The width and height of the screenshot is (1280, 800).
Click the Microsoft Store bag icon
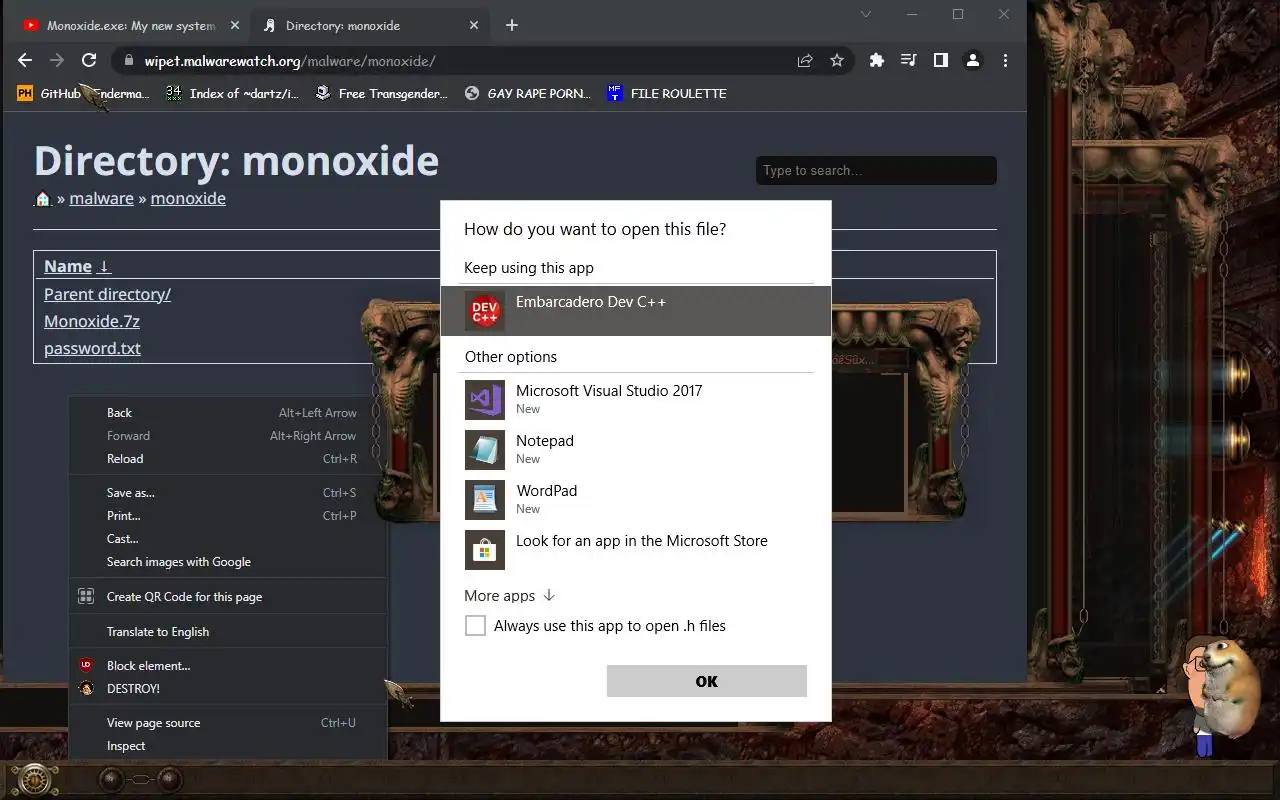pyautogui.click(x=485, y=550)
